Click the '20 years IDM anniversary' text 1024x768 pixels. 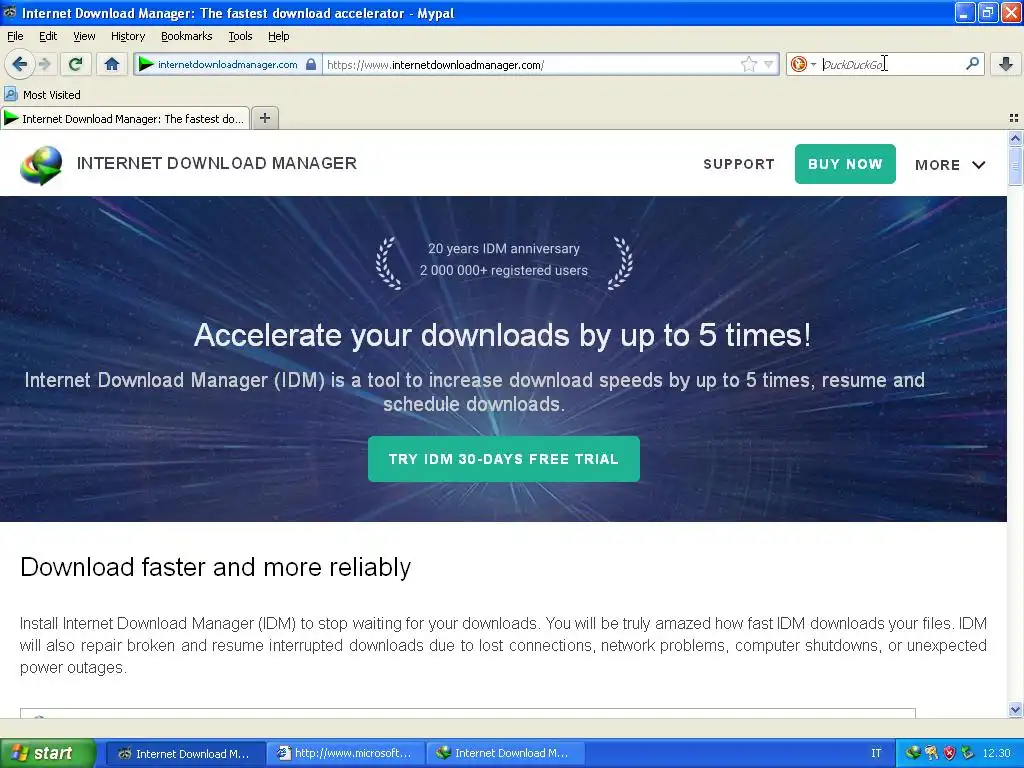[x=504, y=249]
